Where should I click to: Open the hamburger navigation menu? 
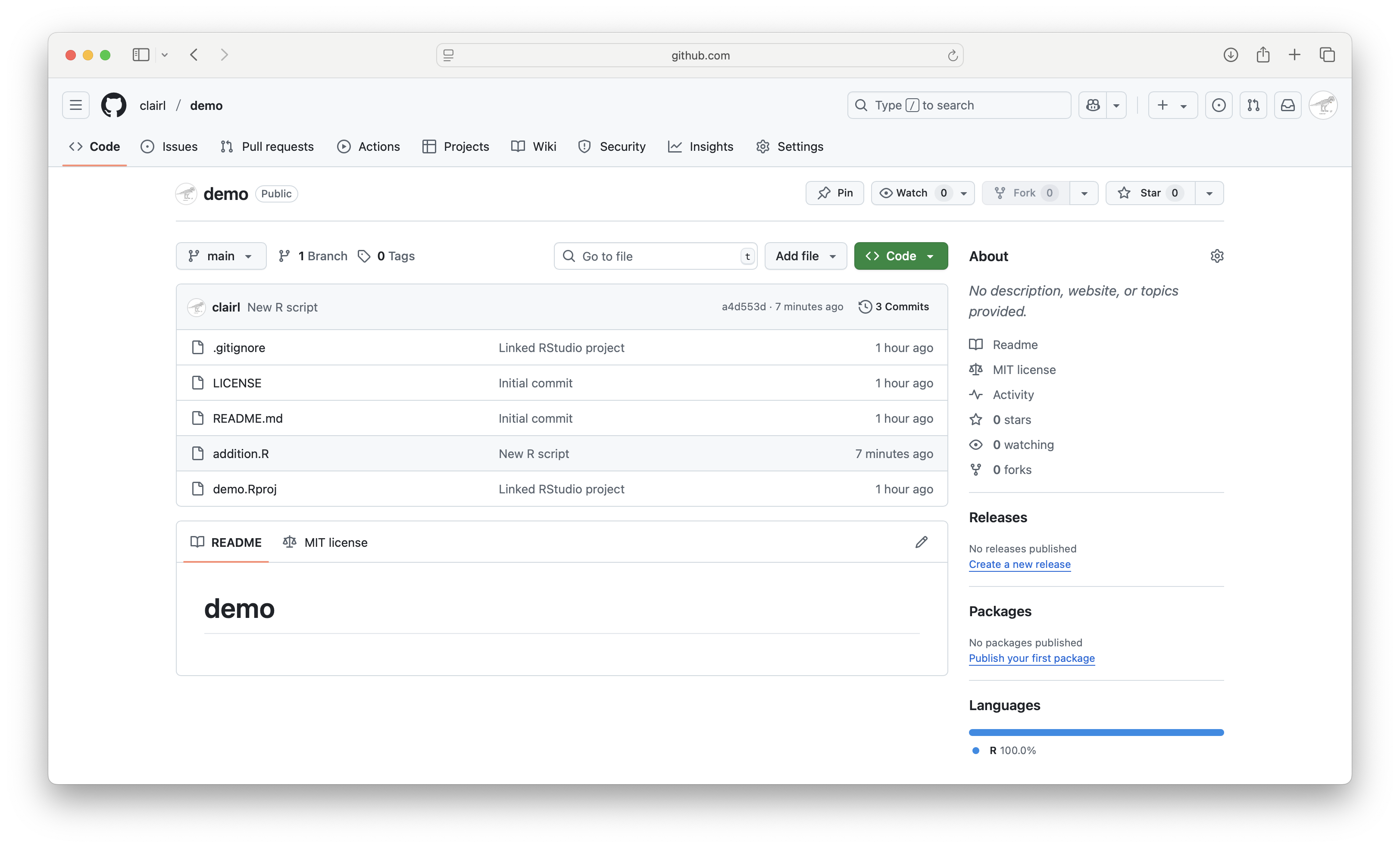pos(75,105)
